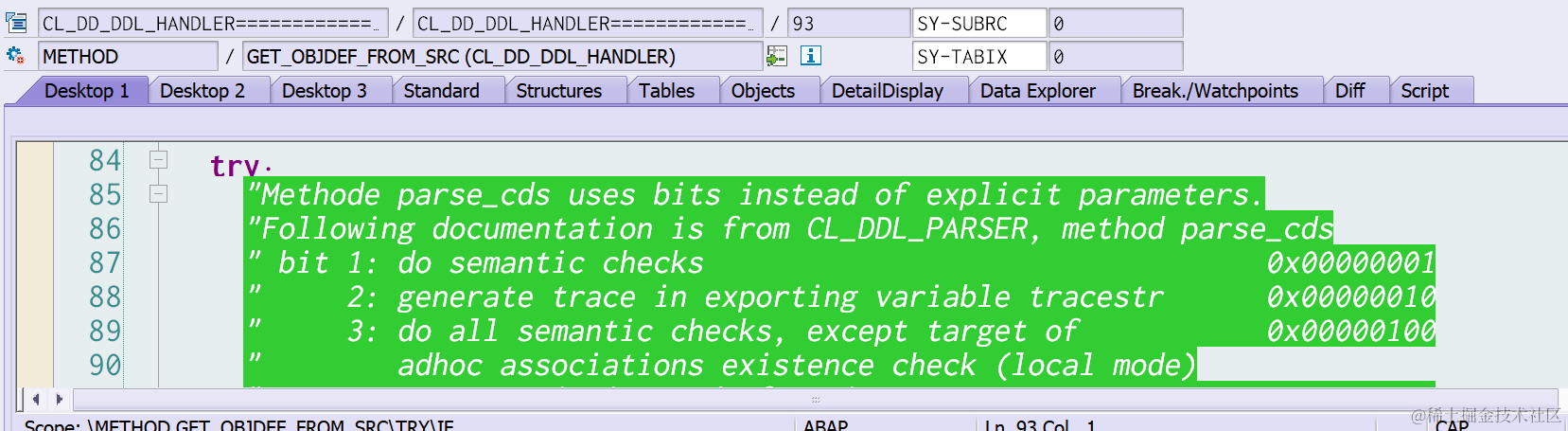The height and width of the screenshot is (431, 1568).
Task: Click 'generate trace in exporting variable tracestr' comment
Action: coord(781,296)
